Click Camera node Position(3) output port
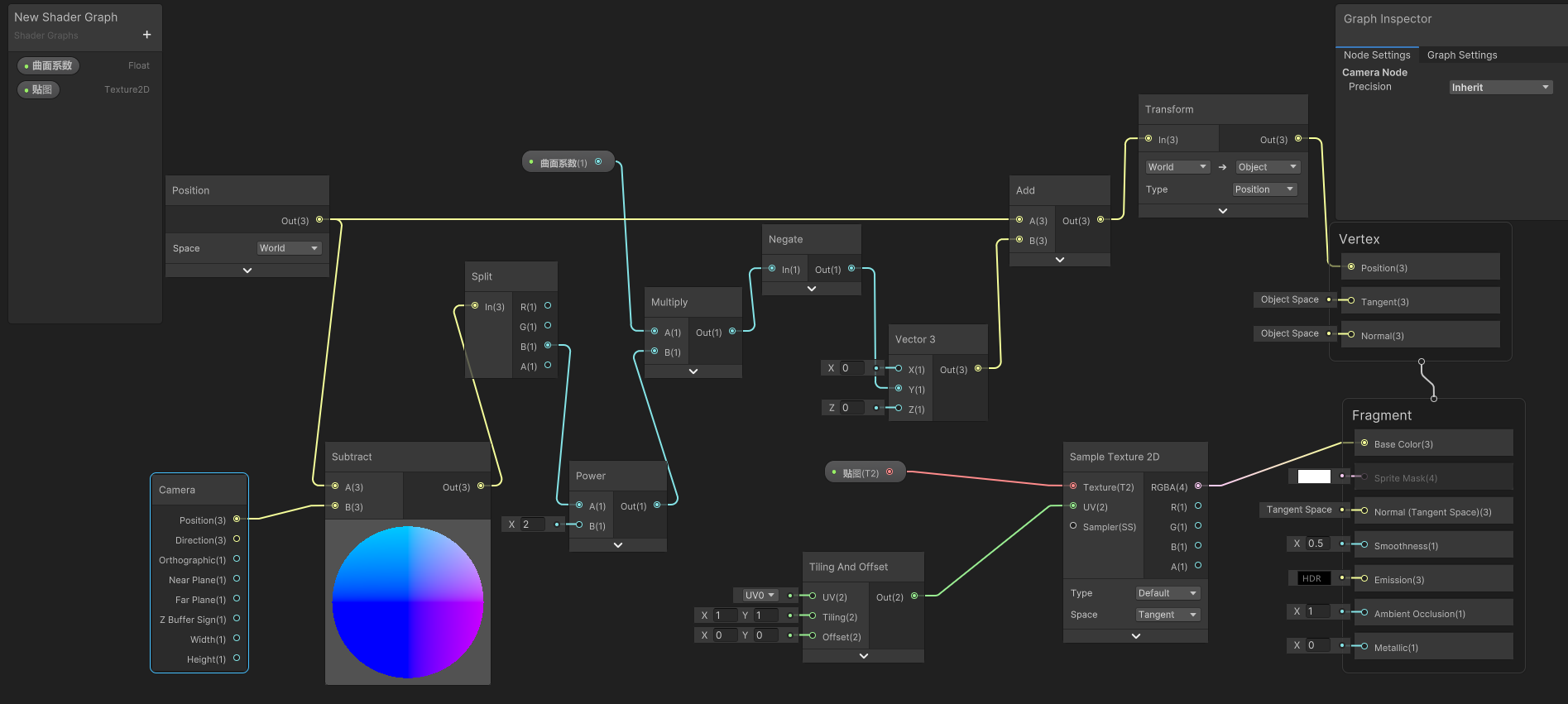Viewport: 1568px width, 704px height. (x=237, y=520)
